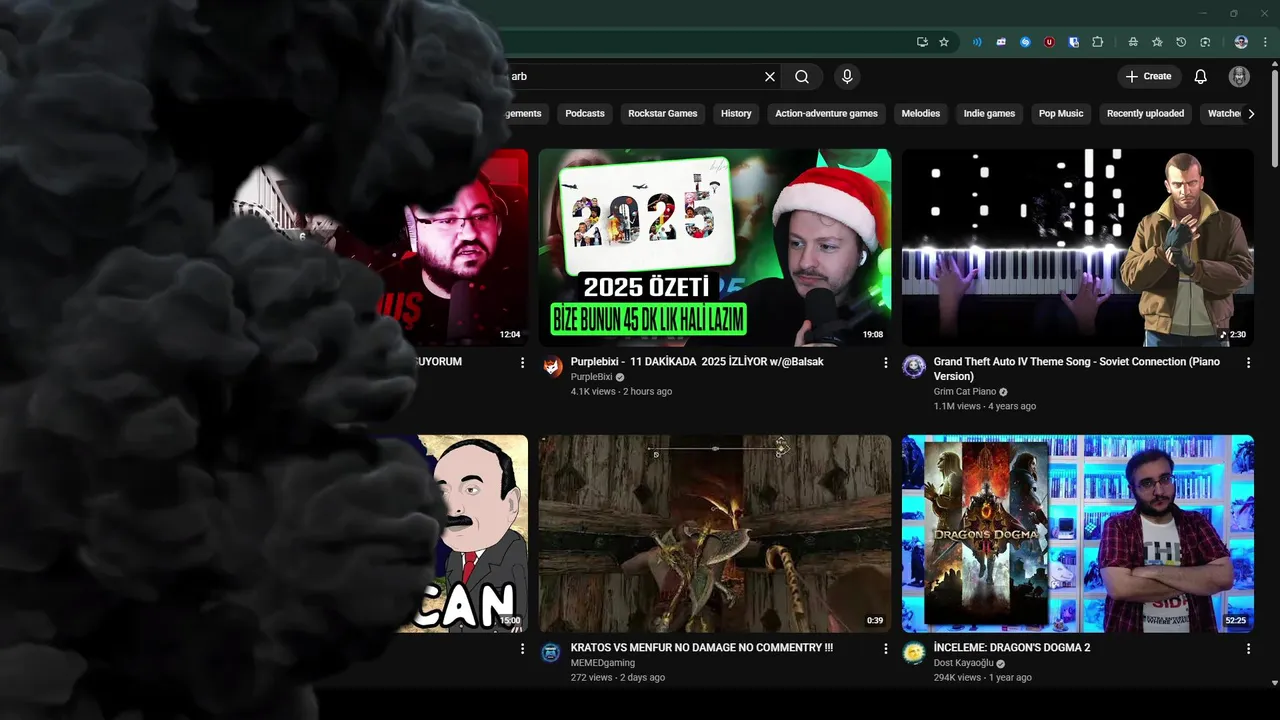Open the browser history clock icon

(x=1181, y=42)
